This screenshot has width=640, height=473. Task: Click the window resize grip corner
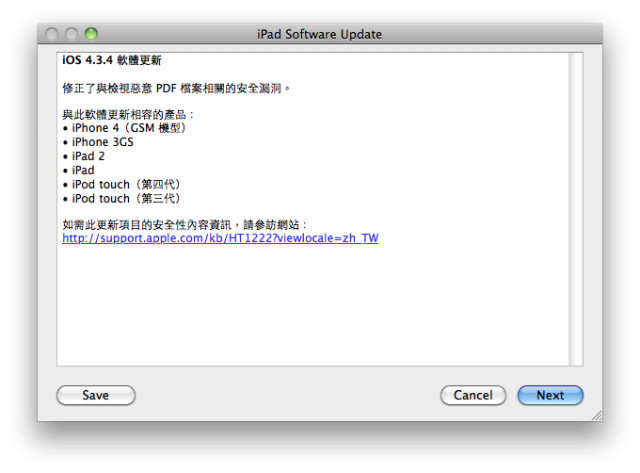coord(597,415)
